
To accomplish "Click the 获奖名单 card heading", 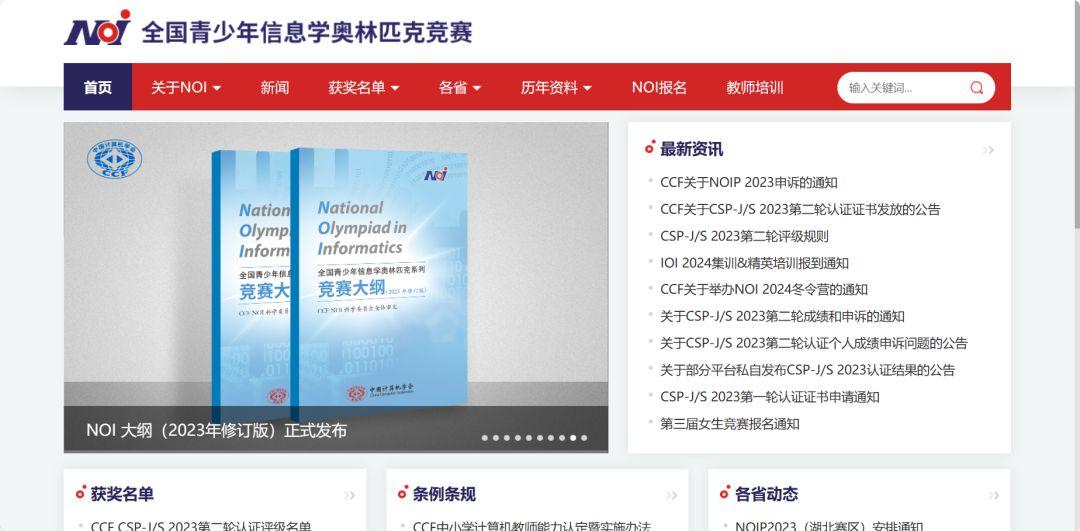I will (122, 494).
